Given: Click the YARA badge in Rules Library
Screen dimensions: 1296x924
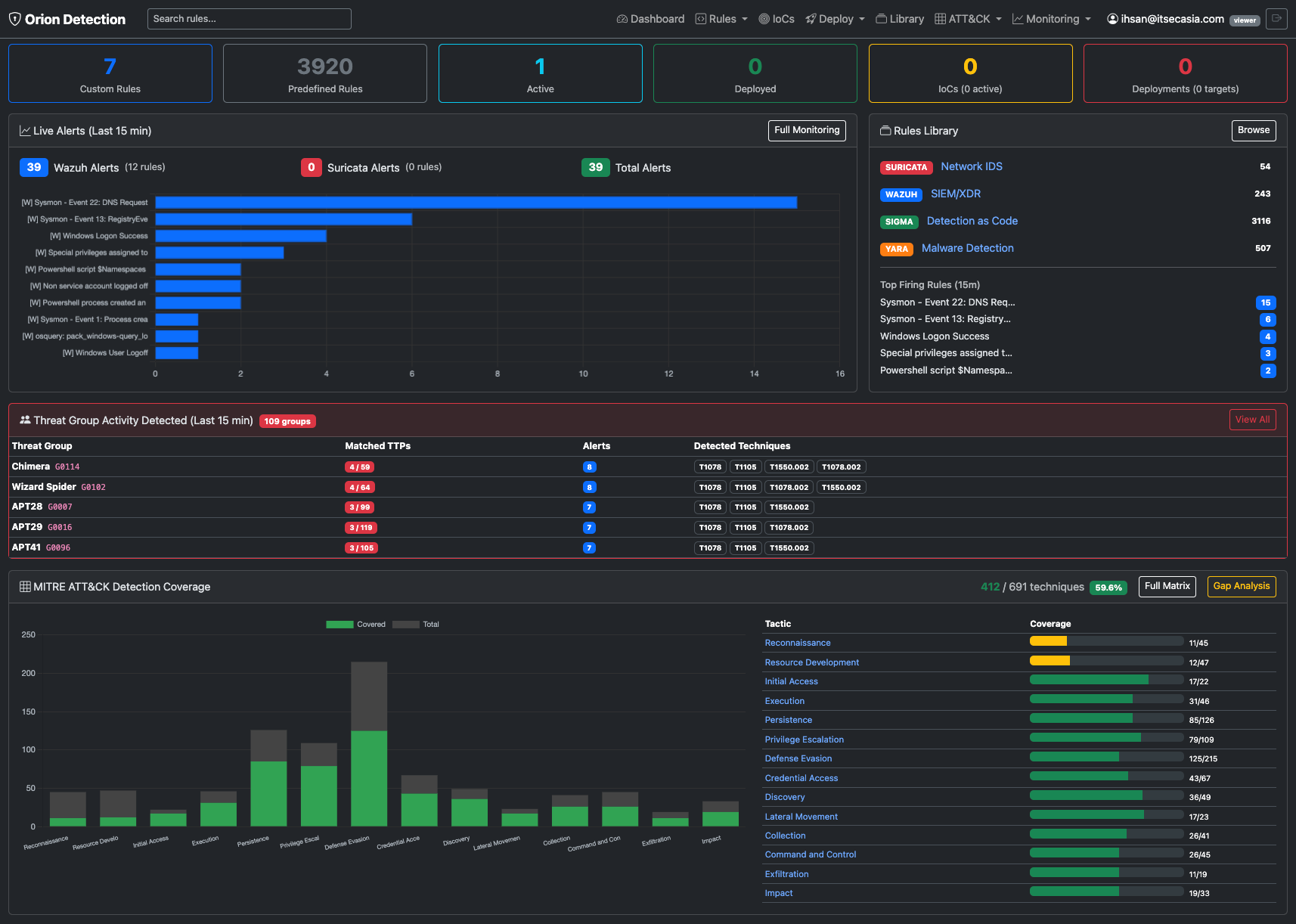Looking at the screenshot, I should [897, 249].
